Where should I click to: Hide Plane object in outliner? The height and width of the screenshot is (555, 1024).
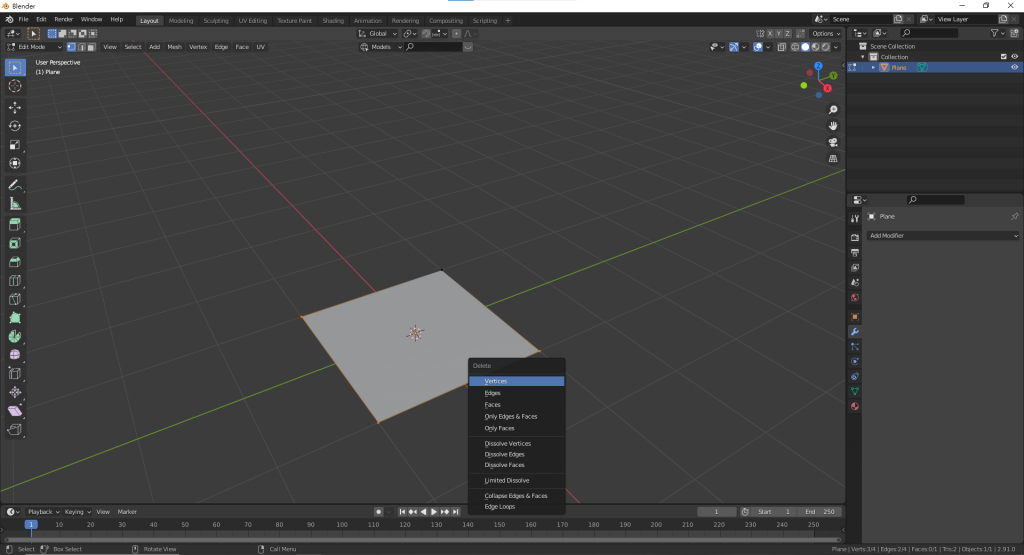pyautogui.click(x=1014, y=67)
